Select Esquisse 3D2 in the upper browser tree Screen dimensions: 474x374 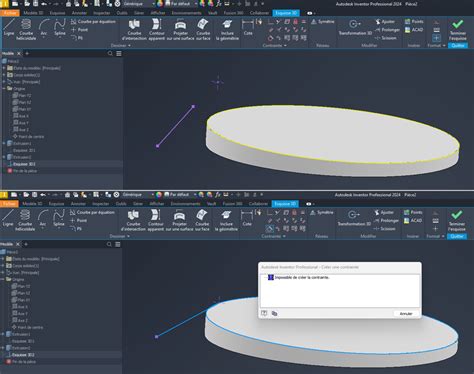click(x=24, y=164)
